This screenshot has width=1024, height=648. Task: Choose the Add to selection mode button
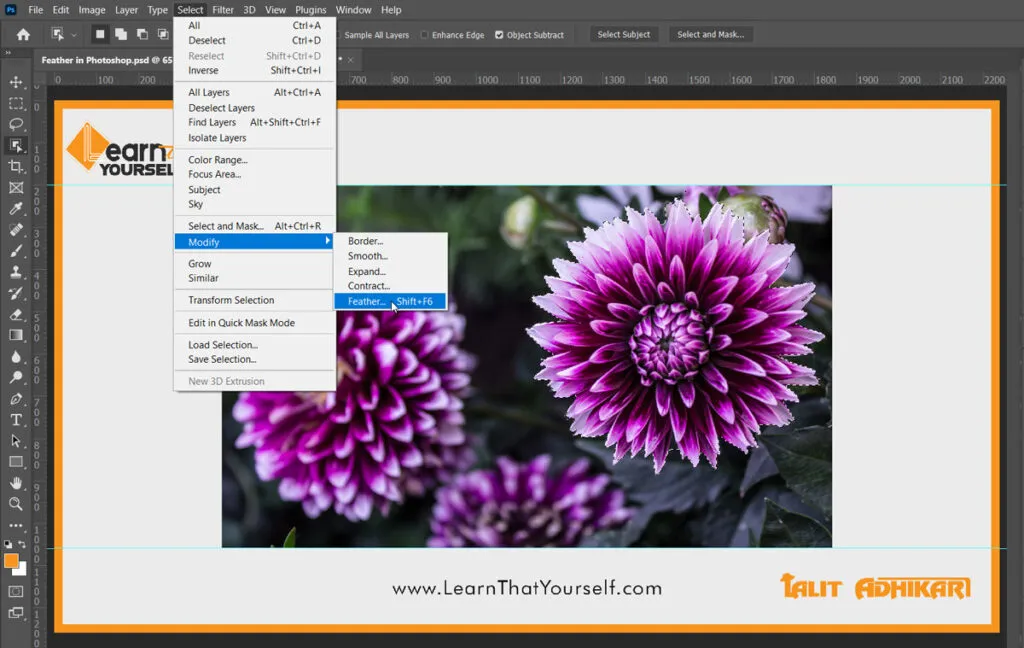pos(120,34)
